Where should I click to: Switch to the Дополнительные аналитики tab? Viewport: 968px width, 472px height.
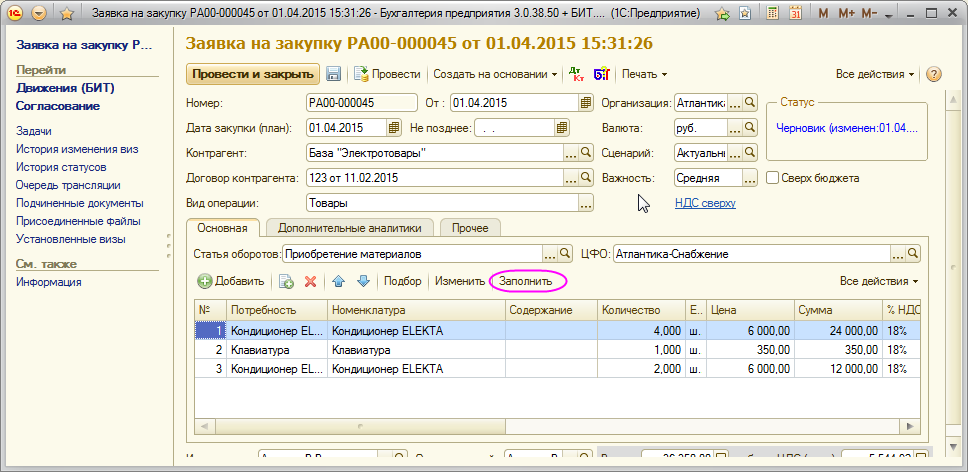coord(349,228)
